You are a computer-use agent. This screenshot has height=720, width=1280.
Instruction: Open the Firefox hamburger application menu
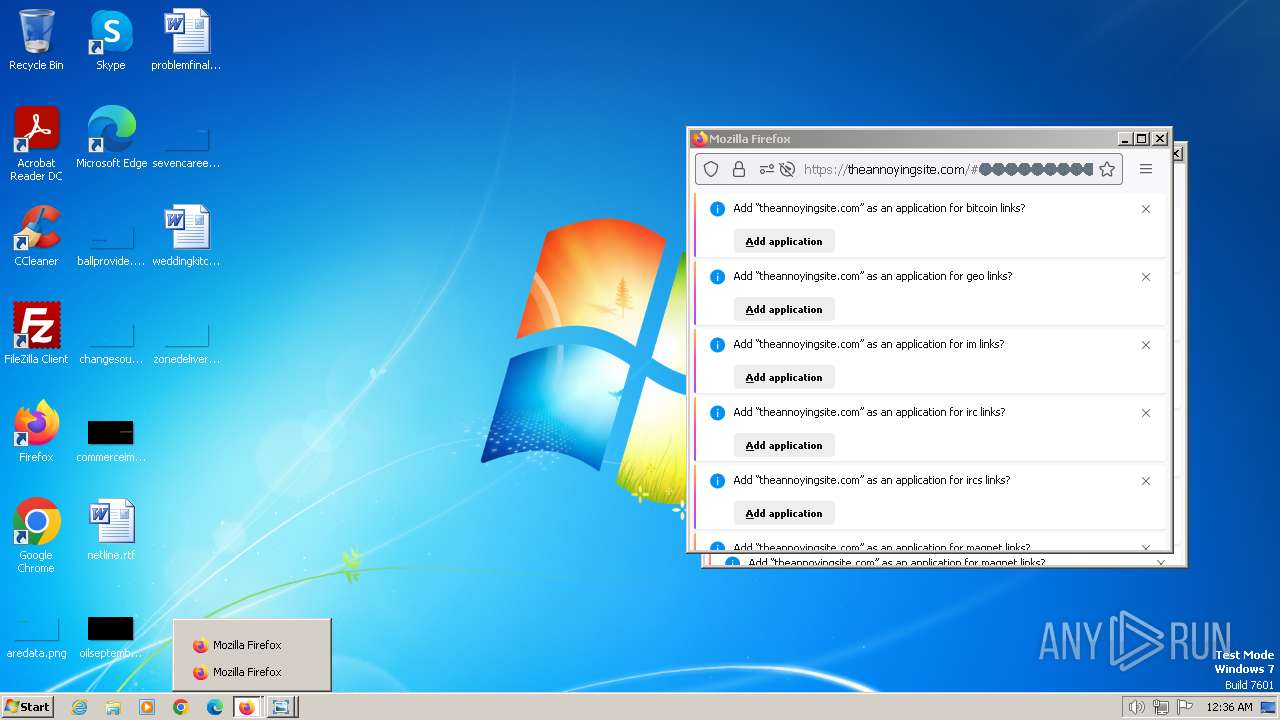point(1146,169)
